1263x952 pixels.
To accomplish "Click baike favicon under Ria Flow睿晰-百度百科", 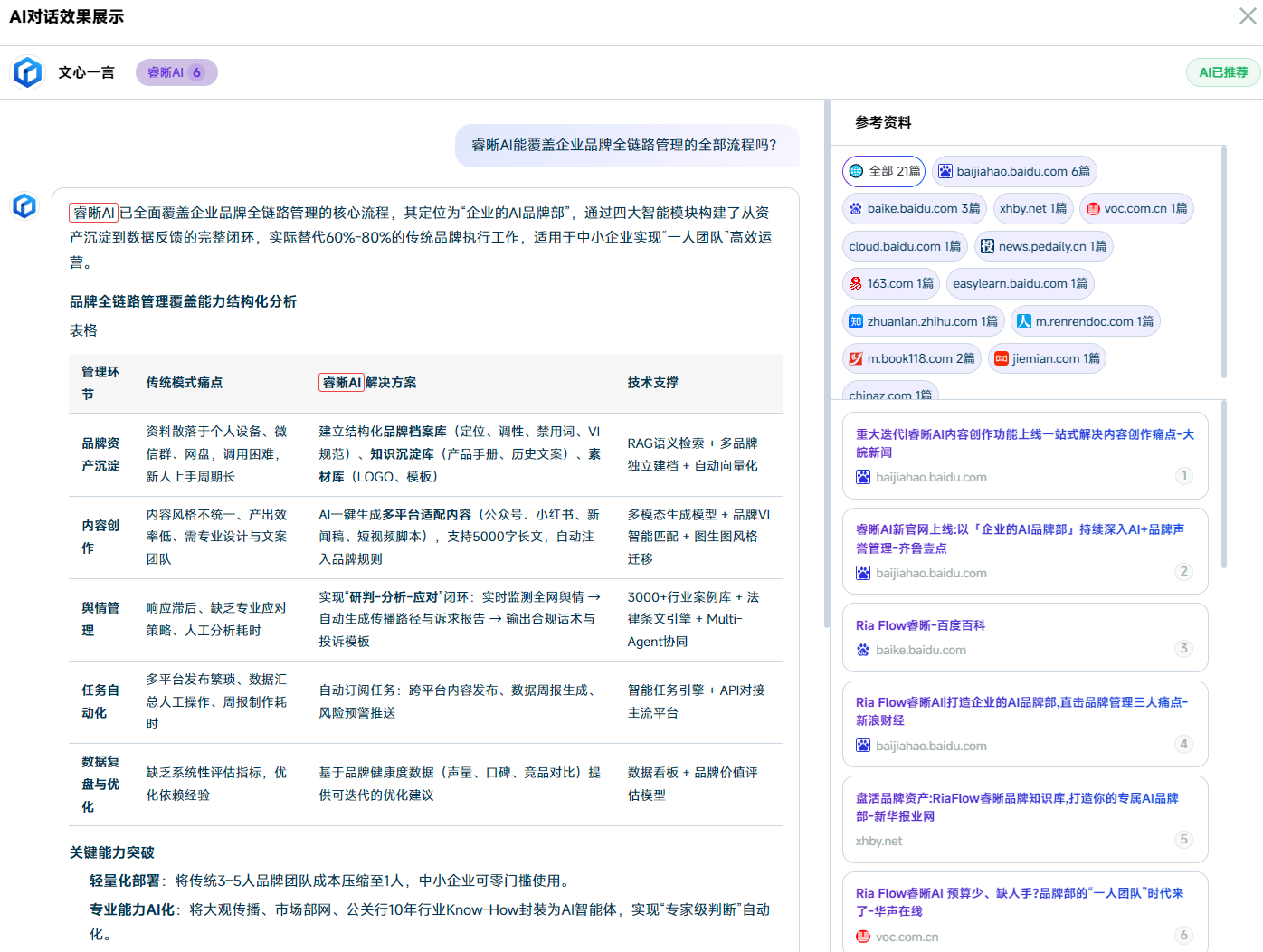I will pos(863,650).
